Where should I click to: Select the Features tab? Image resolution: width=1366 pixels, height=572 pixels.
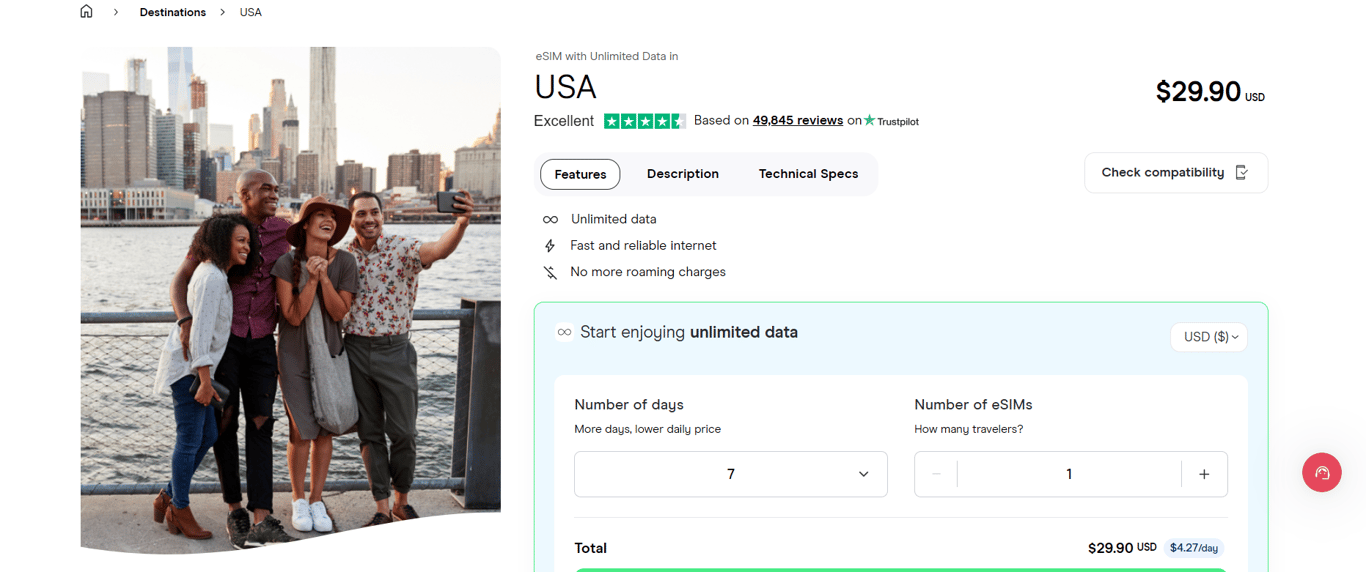(580, 174)
